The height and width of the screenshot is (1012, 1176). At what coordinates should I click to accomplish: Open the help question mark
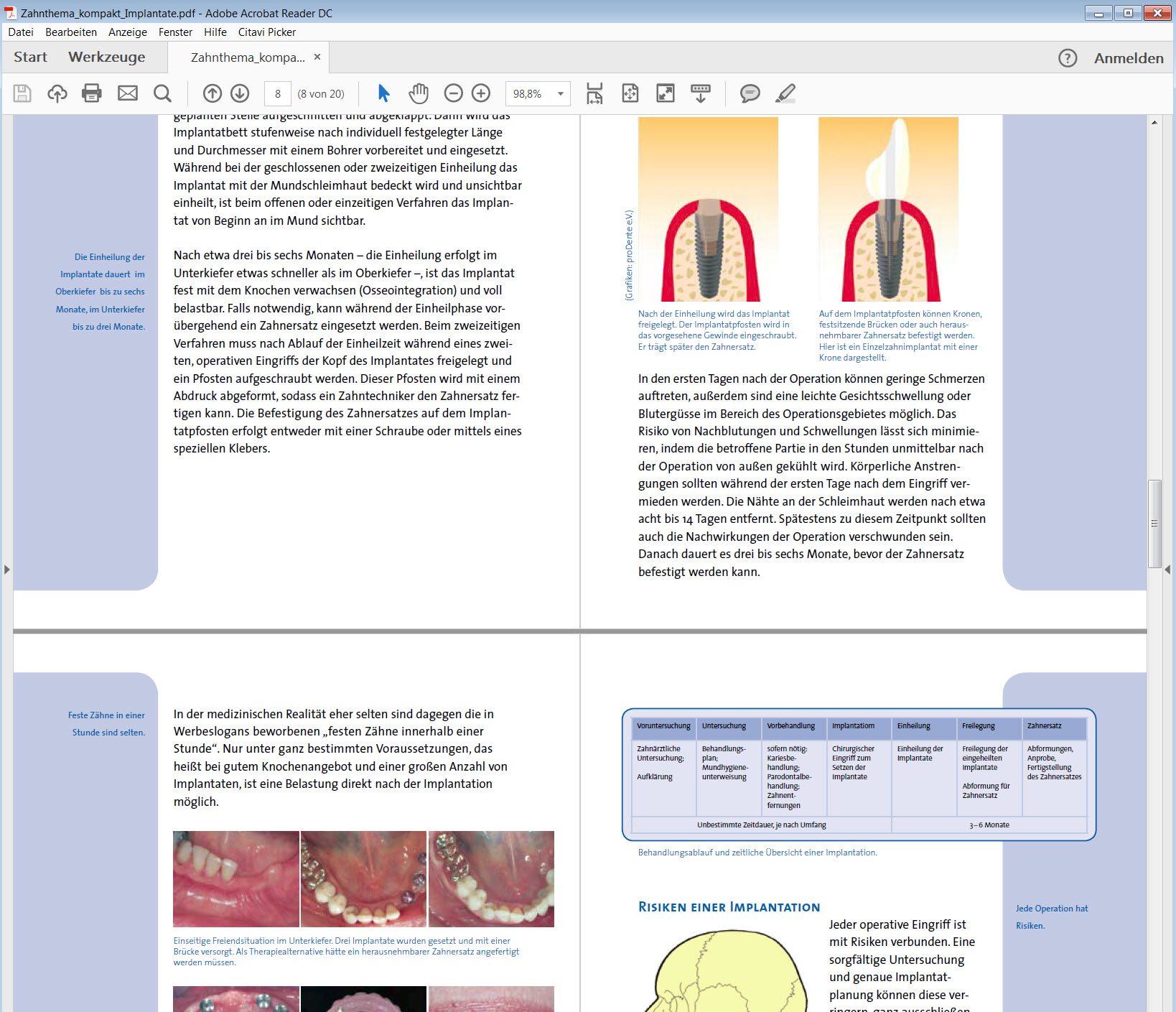(x=1068, y=58)
